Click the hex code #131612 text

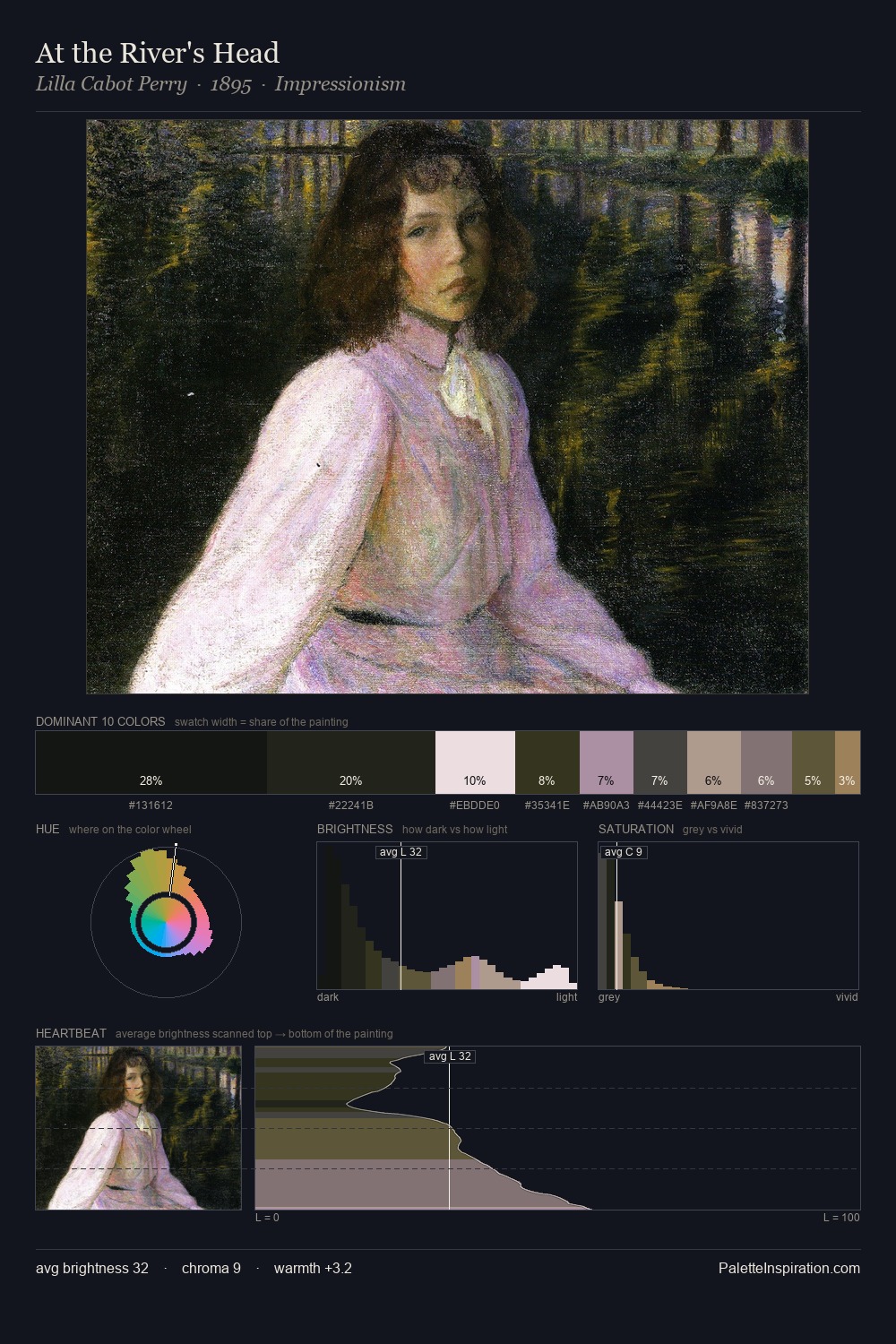pyautogui.click(x=151, y=806)
